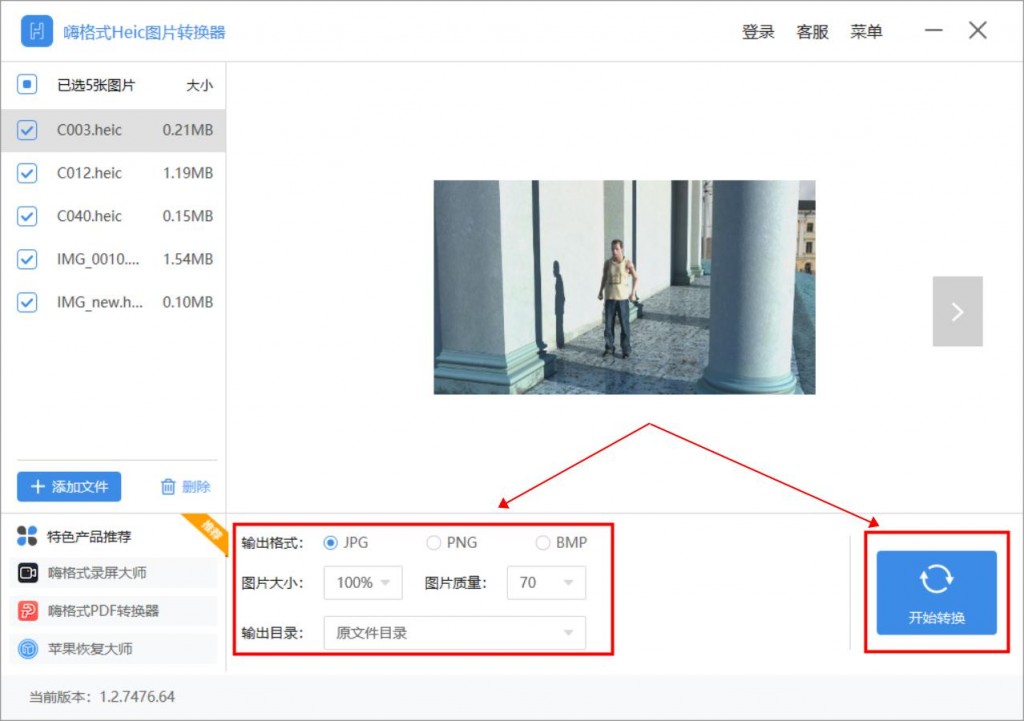Click the 大小 column header
This screenshot has height=721, width=1024.
tap(199, 85)
